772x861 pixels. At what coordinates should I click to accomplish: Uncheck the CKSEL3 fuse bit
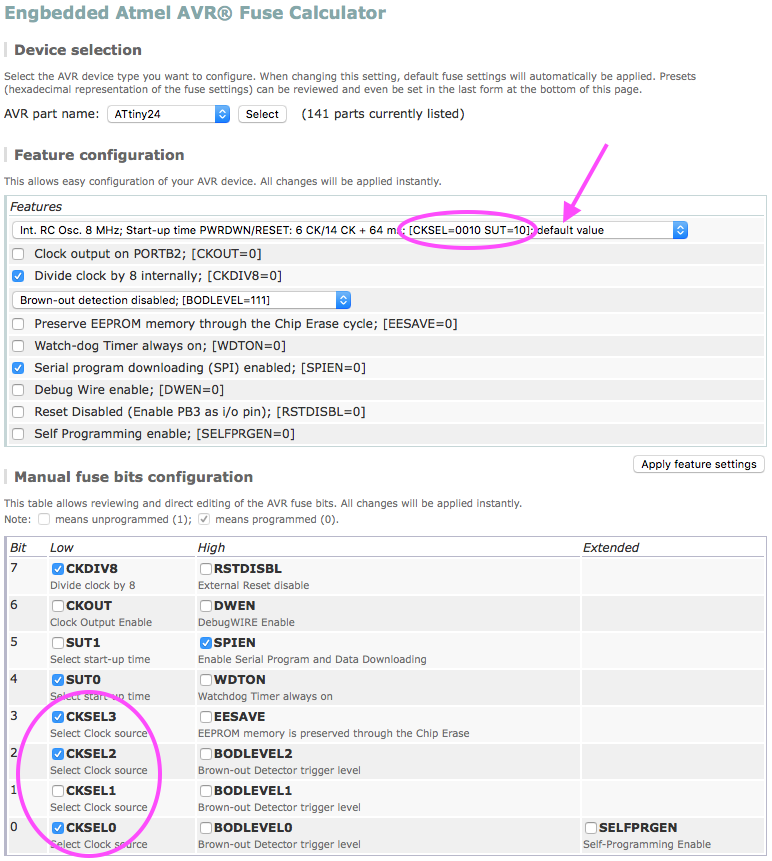[x=58, y=717]
